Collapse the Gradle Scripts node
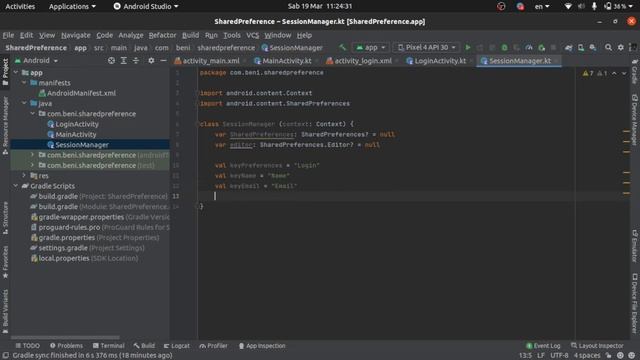Image resolution: width=640 pixels, height=360 pixels. pos(16,186)
